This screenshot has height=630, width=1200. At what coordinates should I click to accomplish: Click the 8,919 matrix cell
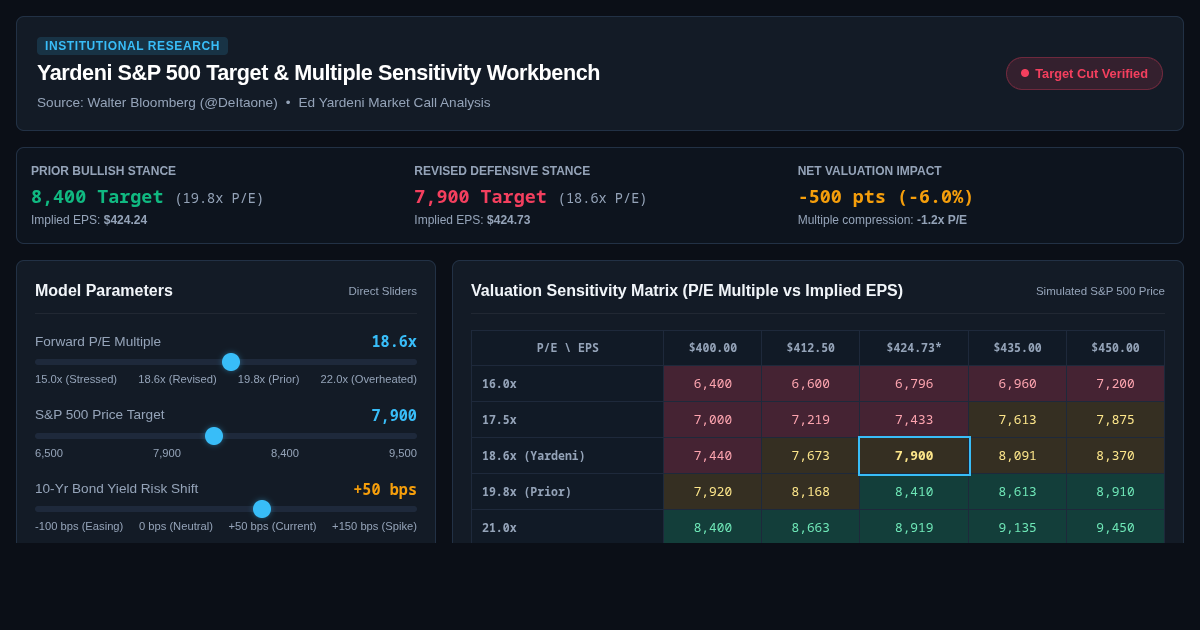click(x=914, y=527)
